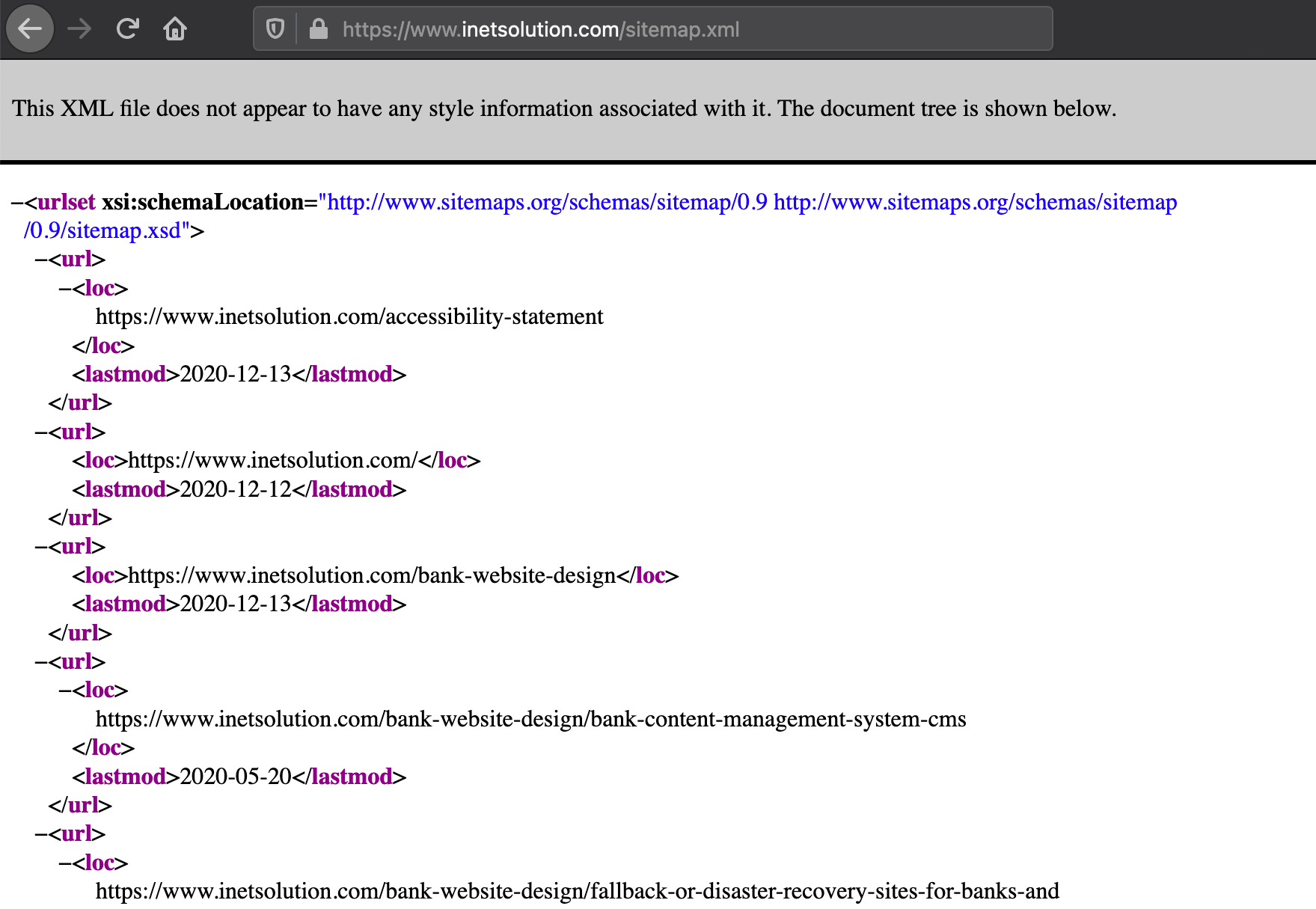
Task: Collapse the url node with lastmod 2020-12-13 for bank-website-design
Action: pyautogui.click(x=41, y=547)
